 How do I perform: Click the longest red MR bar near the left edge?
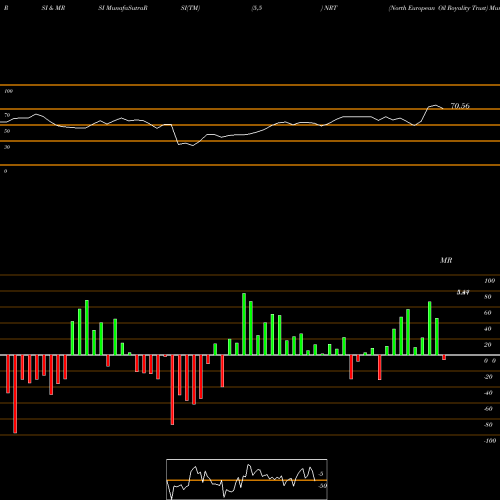(x=15, y=394)
